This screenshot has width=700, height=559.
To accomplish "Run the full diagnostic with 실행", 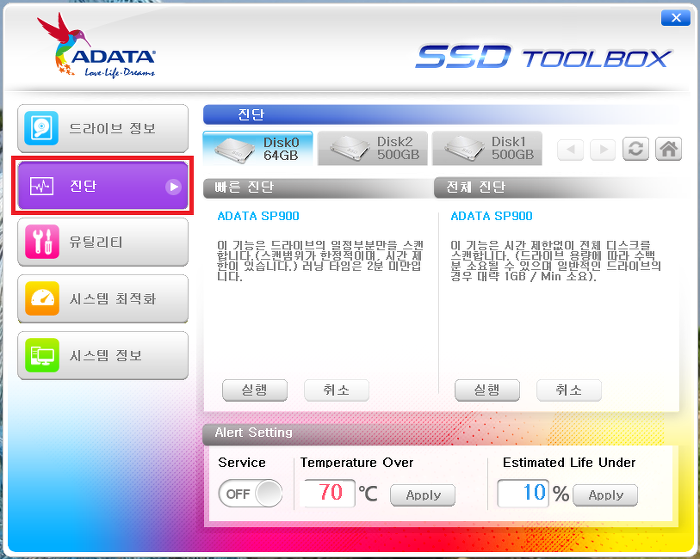I will [487, 390].
